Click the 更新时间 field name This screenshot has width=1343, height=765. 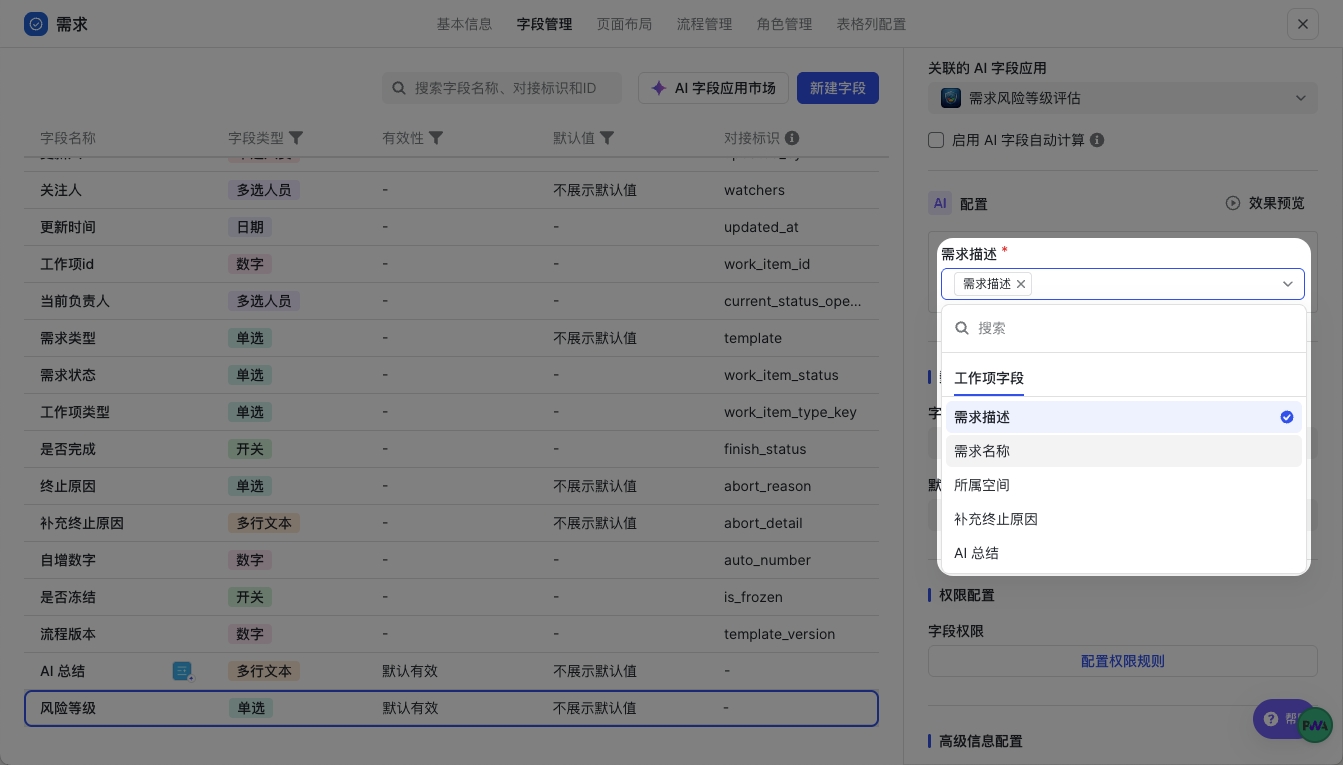(68, 227)
